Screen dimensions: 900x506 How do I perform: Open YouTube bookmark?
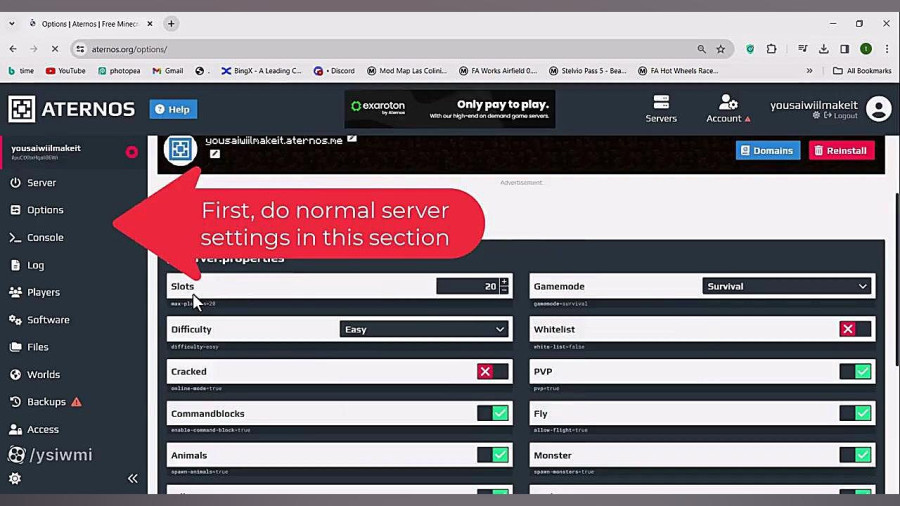[65, 71]
